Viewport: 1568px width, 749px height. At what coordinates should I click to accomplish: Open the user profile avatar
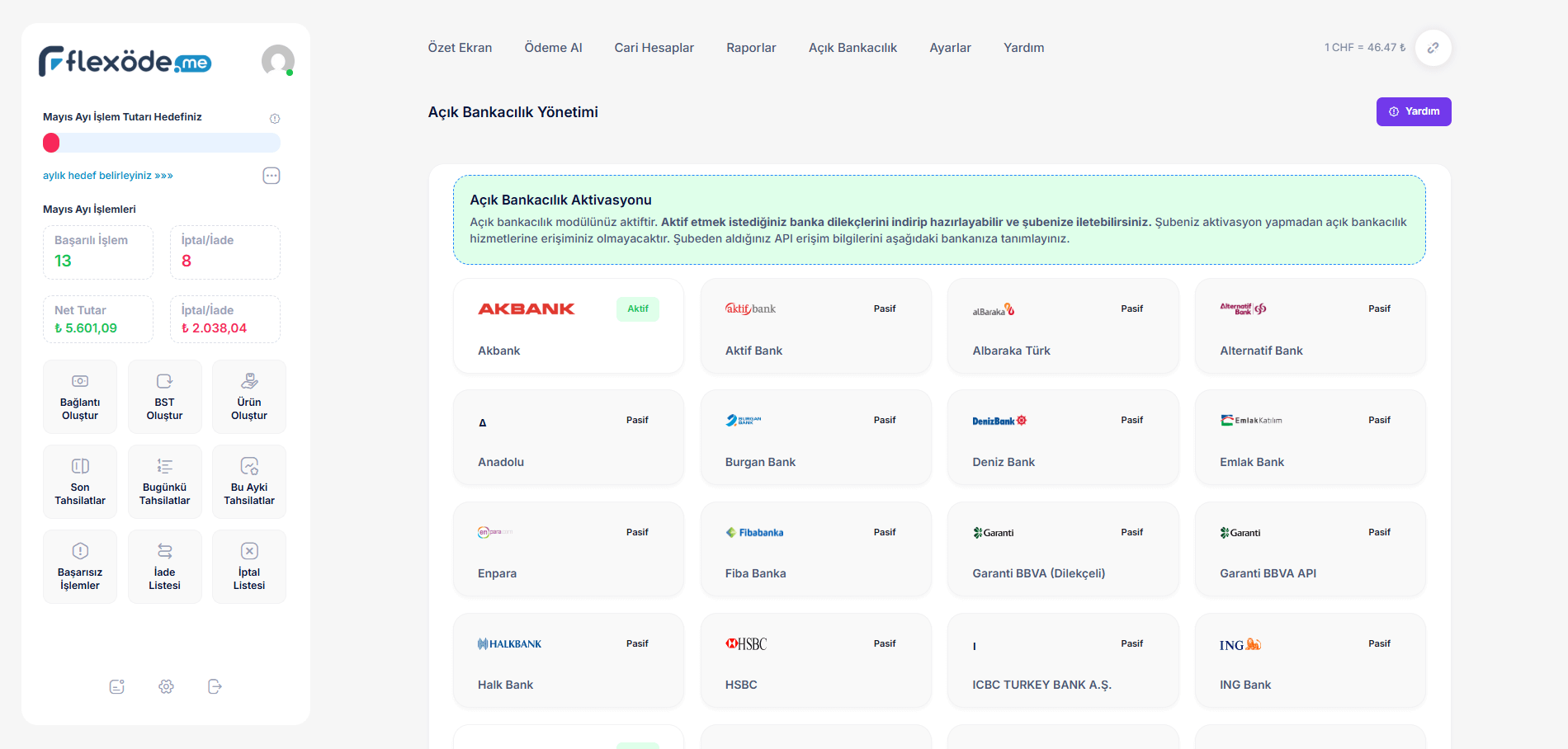pyautogui.click(x=278, y=61)
